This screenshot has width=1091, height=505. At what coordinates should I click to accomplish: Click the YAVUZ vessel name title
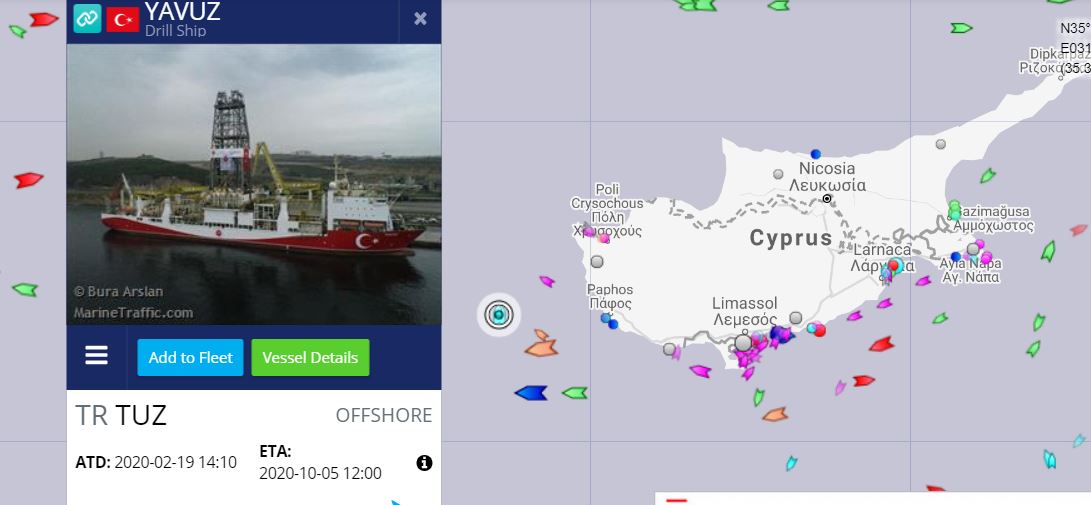(182, 11)
